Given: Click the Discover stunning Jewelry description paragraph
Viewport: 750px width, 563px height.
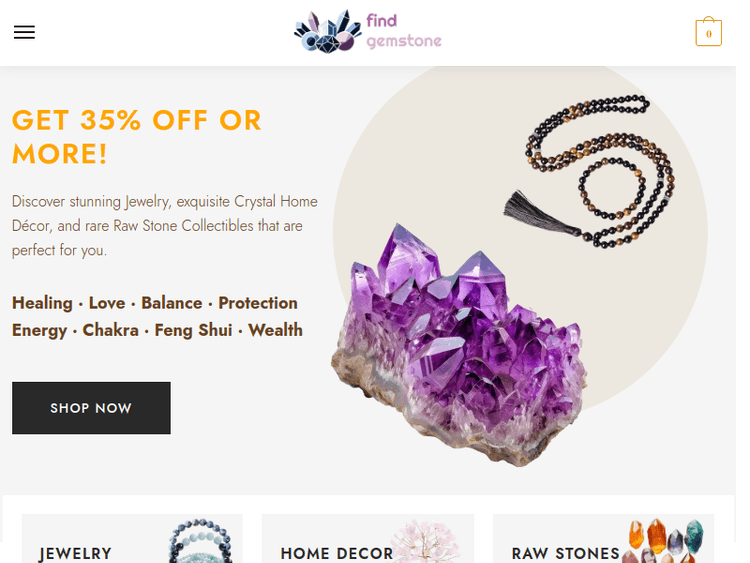Looking at the screenshot, I should pyautogui.click(x=165, y=225).
